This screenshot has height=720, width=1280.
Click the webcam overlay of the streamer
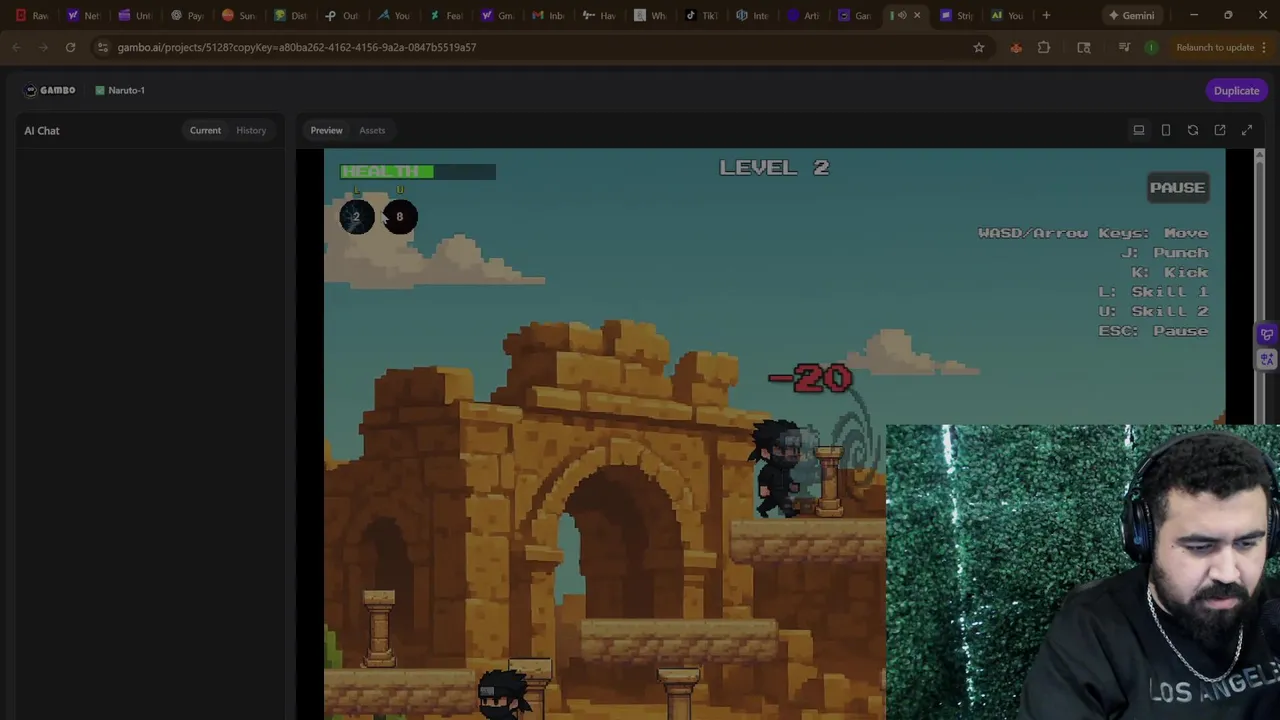(1082, 572)
